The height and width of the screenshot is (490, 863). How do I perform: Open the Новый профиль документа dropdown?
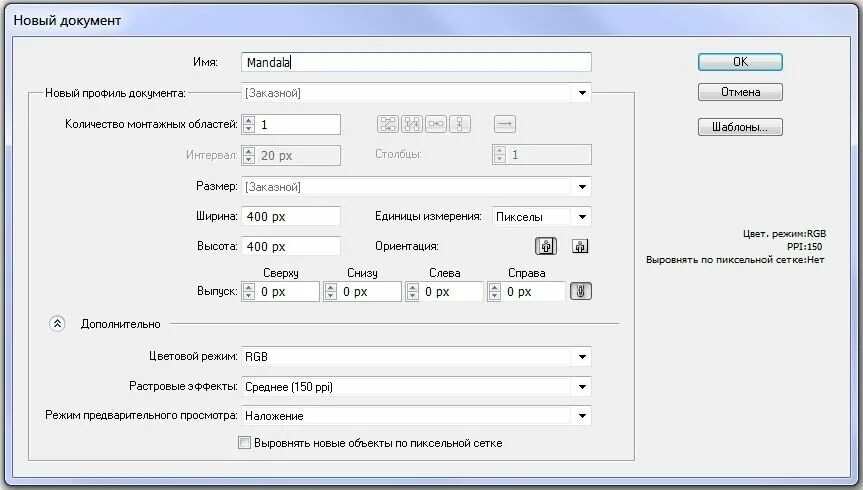[x=416, y=93]
